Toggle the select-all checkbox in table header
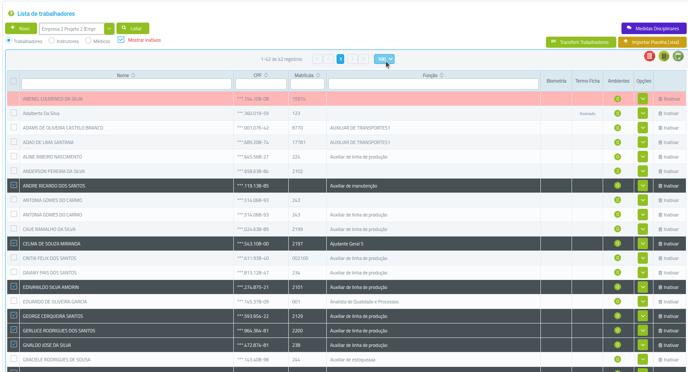Image resolution: width=688 pixels, height=372 pixels. point(14,81)
